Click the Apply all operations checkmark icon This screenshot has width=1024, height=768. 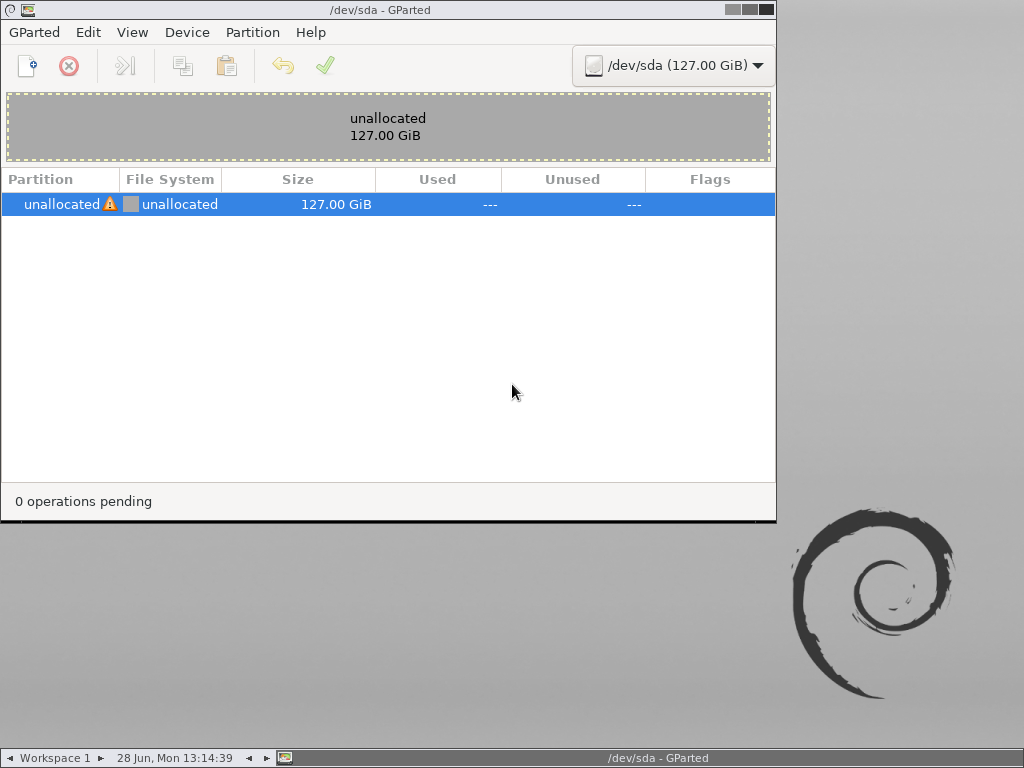coord(325,66)
